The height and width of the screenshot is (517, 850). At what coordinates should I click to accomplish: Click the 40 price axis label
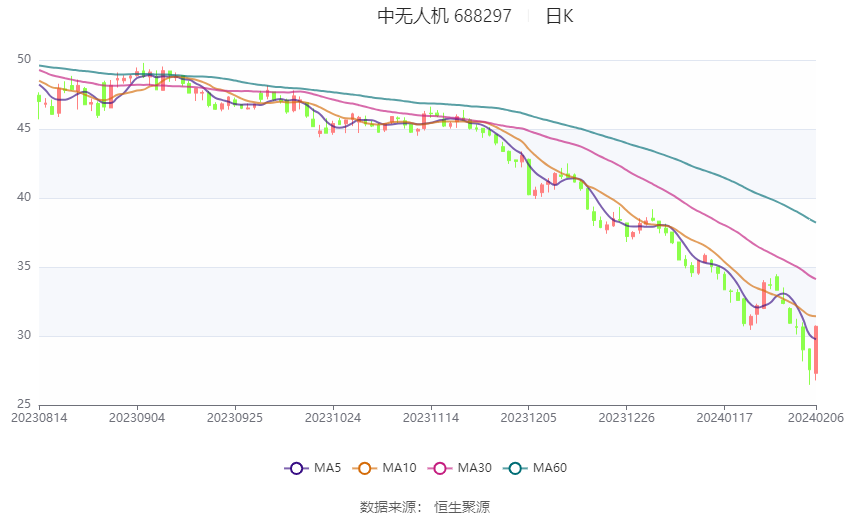click(x=24, y=198)
